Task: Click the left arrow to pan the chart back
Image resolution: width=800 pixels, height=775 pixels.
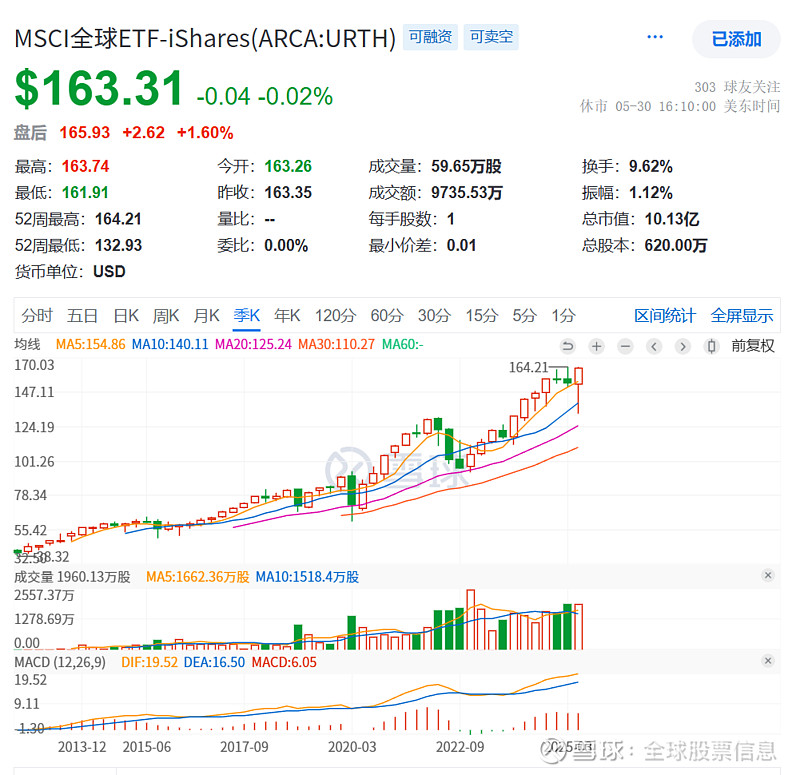Action: point(653,346)
